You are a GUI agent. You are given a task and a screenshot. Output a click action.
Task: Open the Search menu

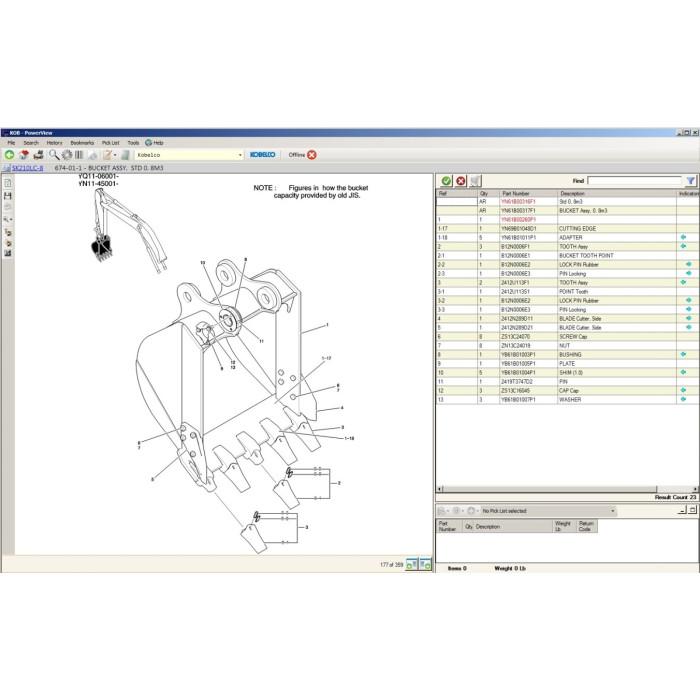[31, 143]
